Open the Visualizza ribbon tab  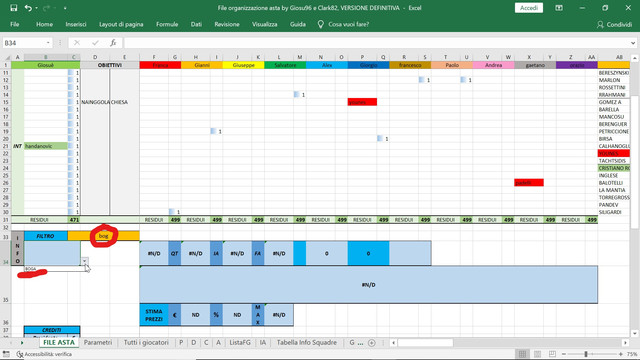264,24
